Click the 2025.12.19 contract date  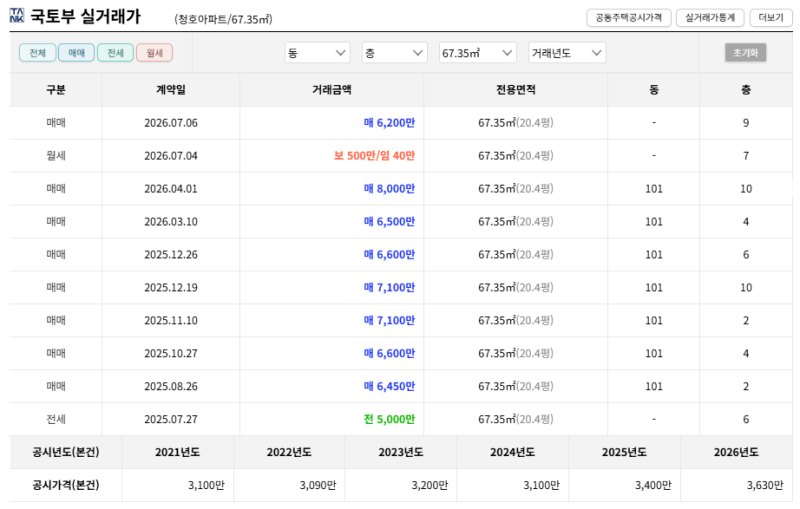[170, 288]
